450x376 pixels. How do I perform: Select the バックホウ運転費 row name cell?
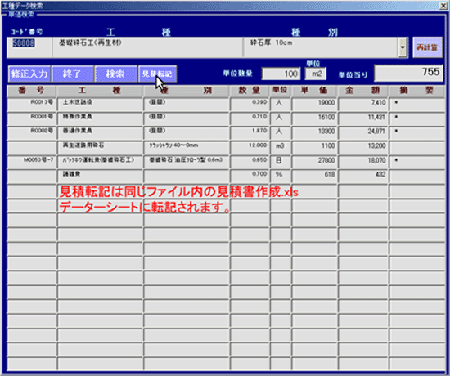[x=100, y=161]
